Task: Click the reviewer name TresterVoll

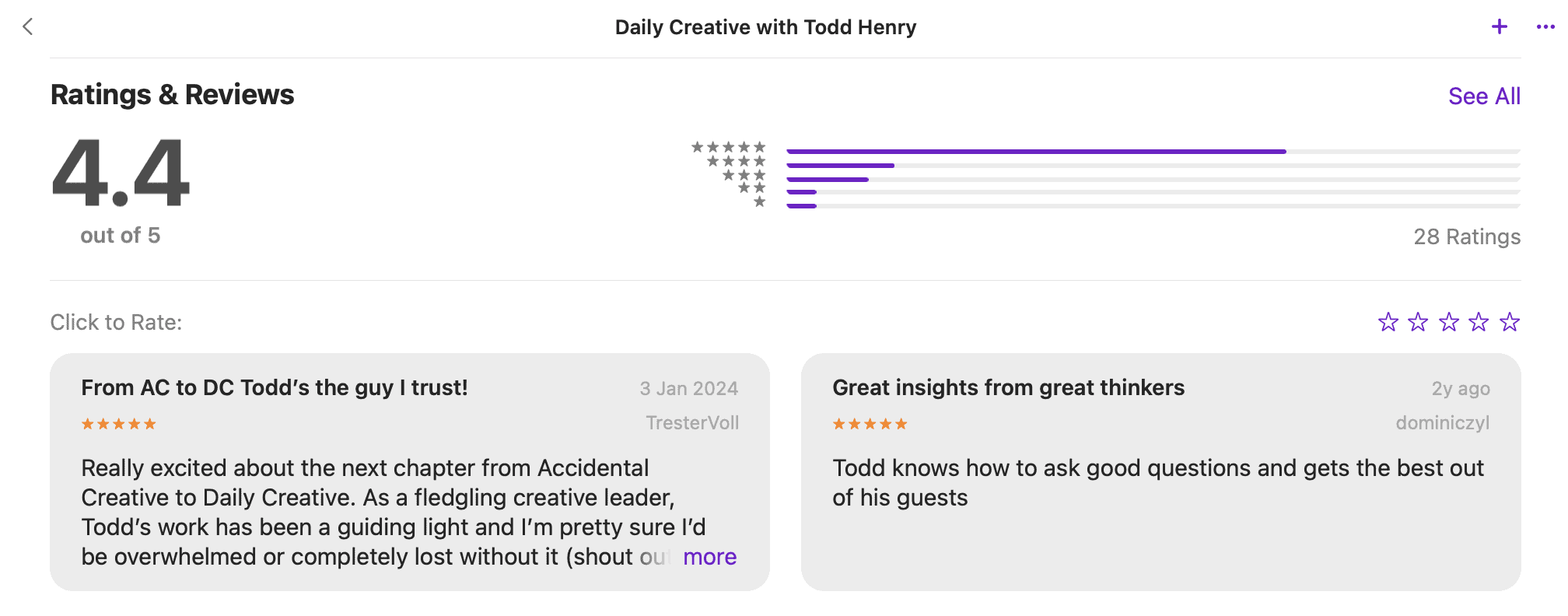Action: [692, 423]
